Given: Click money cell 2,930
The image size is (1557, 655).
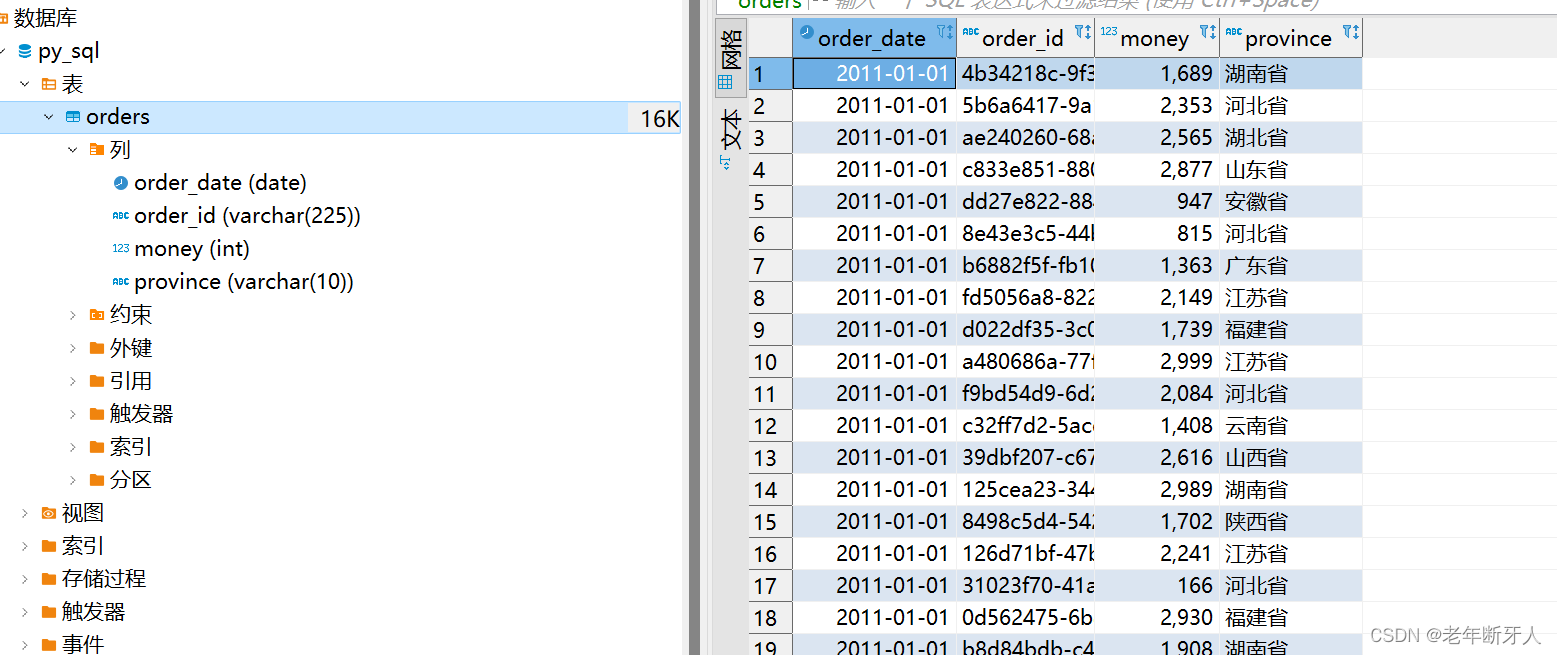Looking at the screenshot, I should click(x=1157, y=618).
